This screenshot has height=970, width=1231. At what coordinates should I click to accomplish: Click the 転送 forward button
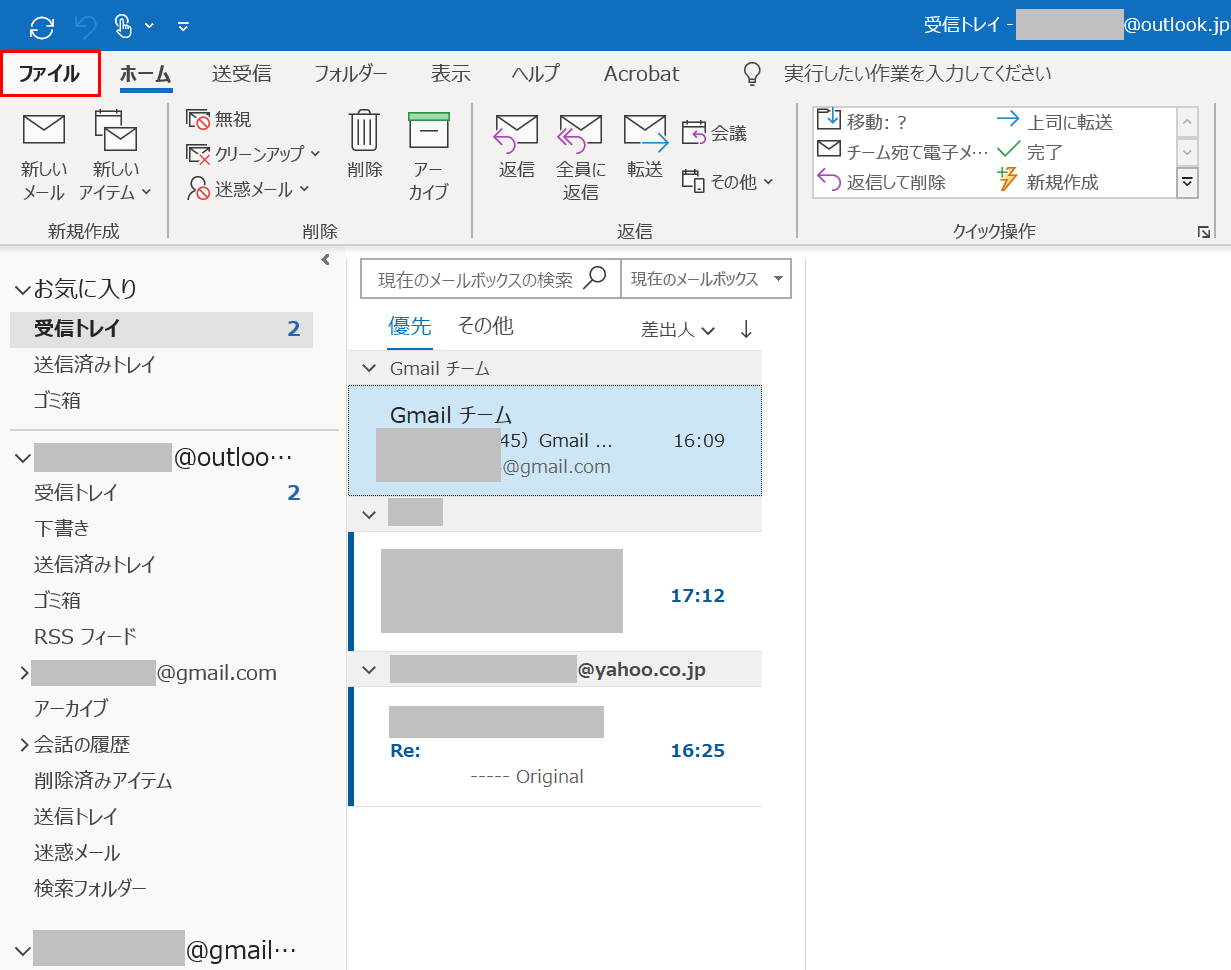pos(645,147)
